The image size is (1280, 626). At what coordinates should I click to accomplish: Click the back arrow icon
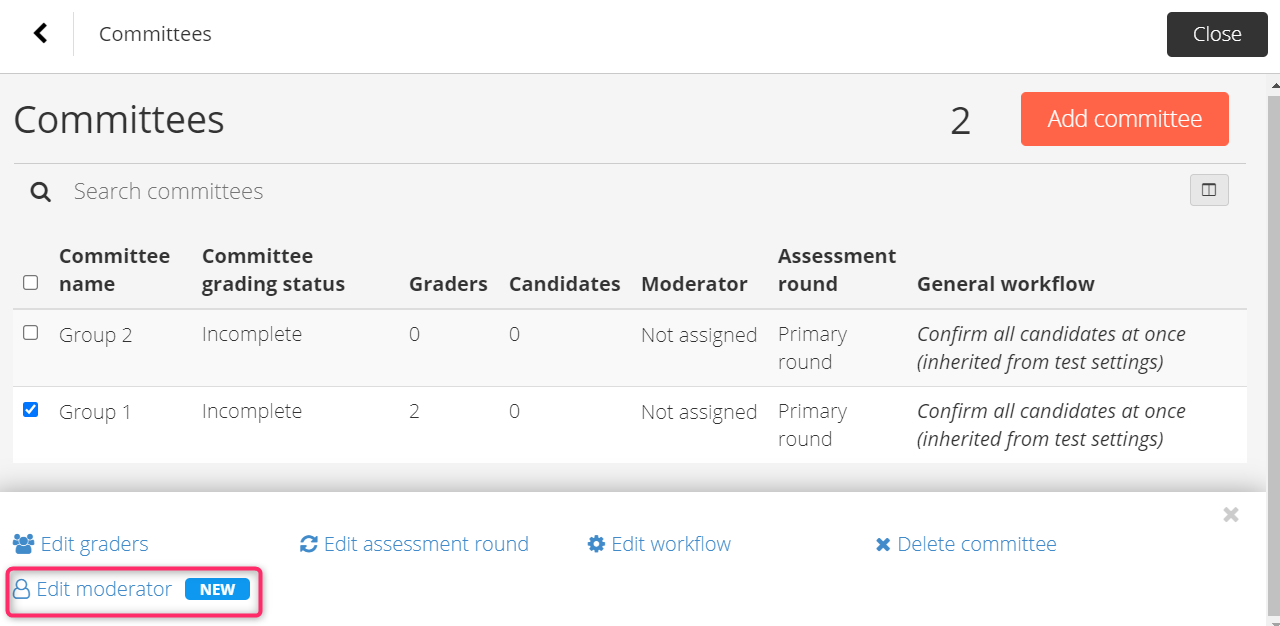40,33
